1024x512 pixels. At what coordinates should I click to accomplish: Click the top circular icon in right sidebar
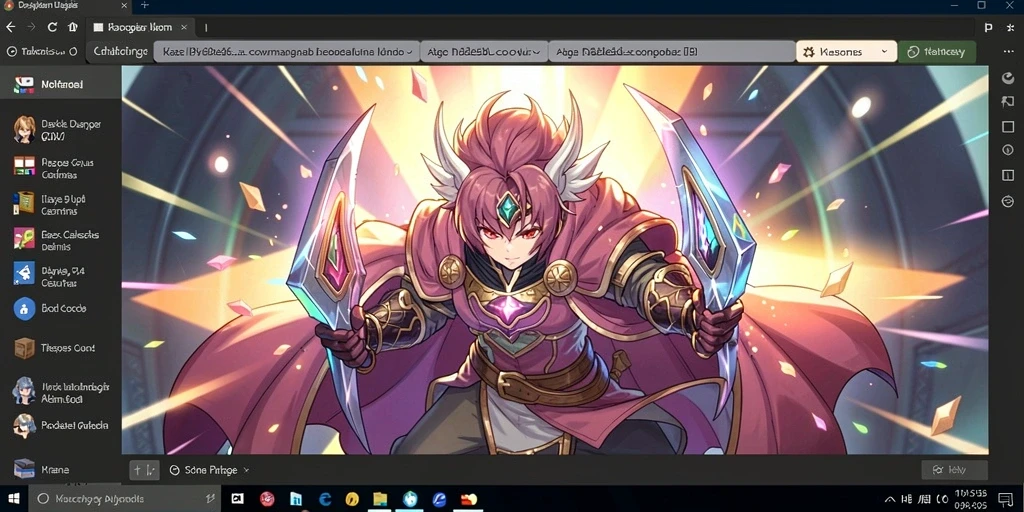coord(1008,78)
